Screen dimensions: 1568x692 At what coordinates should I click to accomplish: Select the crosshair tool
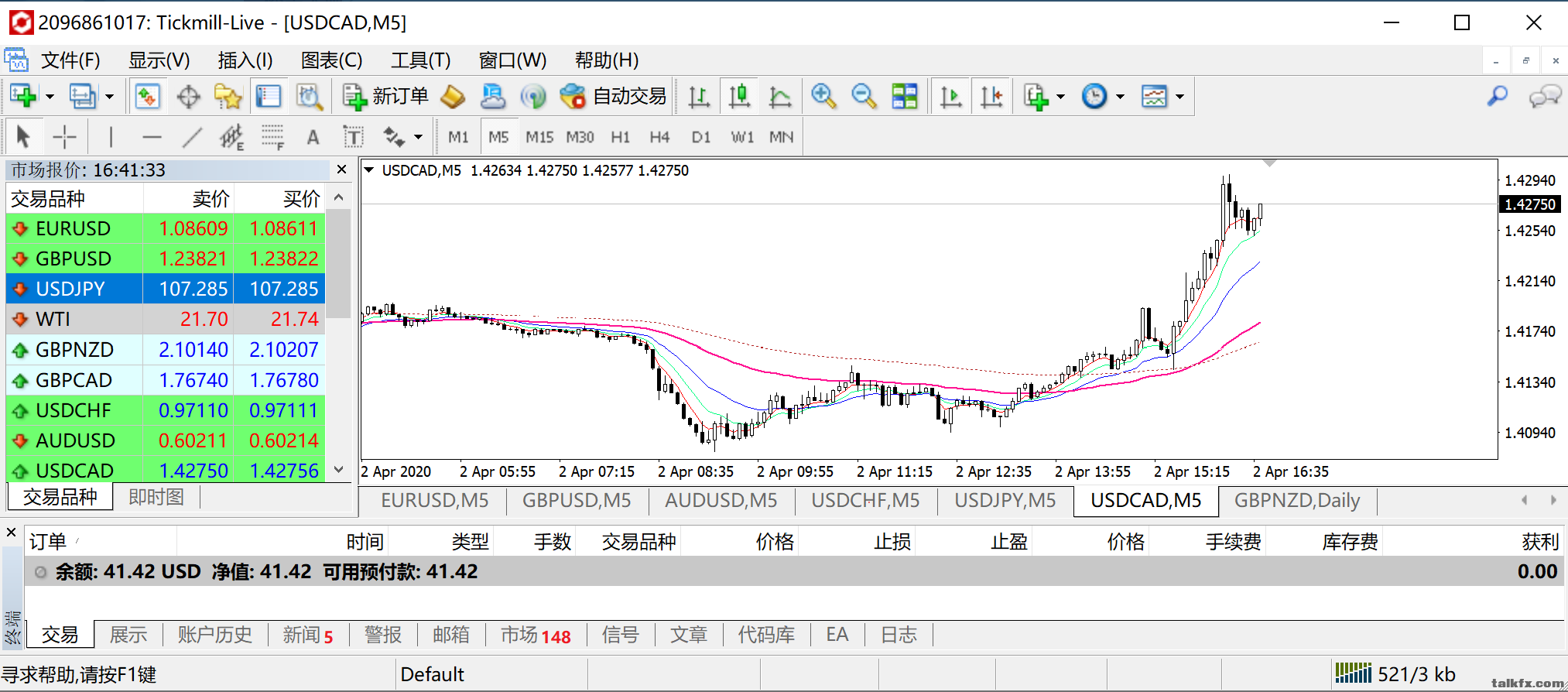tap(65, 137)
